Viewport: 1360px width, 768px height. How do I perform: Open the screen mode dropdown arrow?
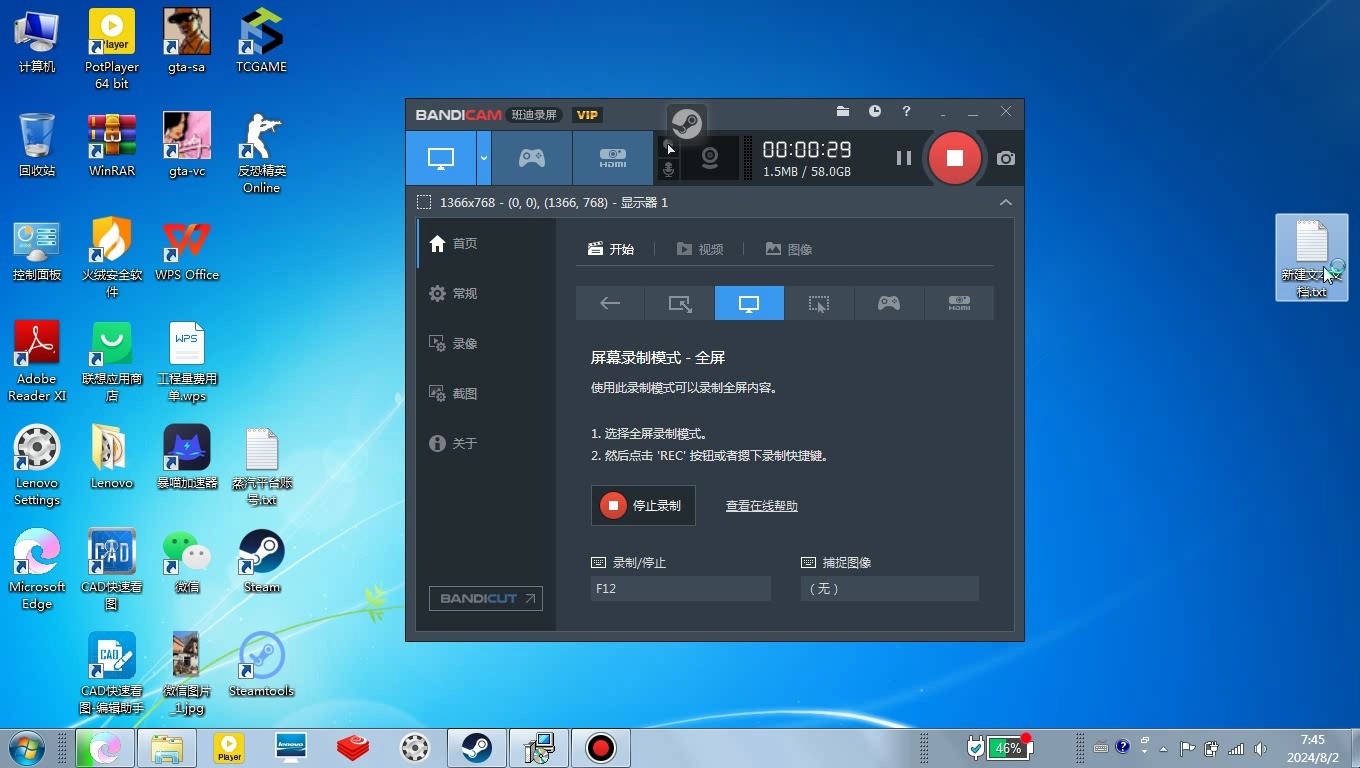[x=484, y=158]
